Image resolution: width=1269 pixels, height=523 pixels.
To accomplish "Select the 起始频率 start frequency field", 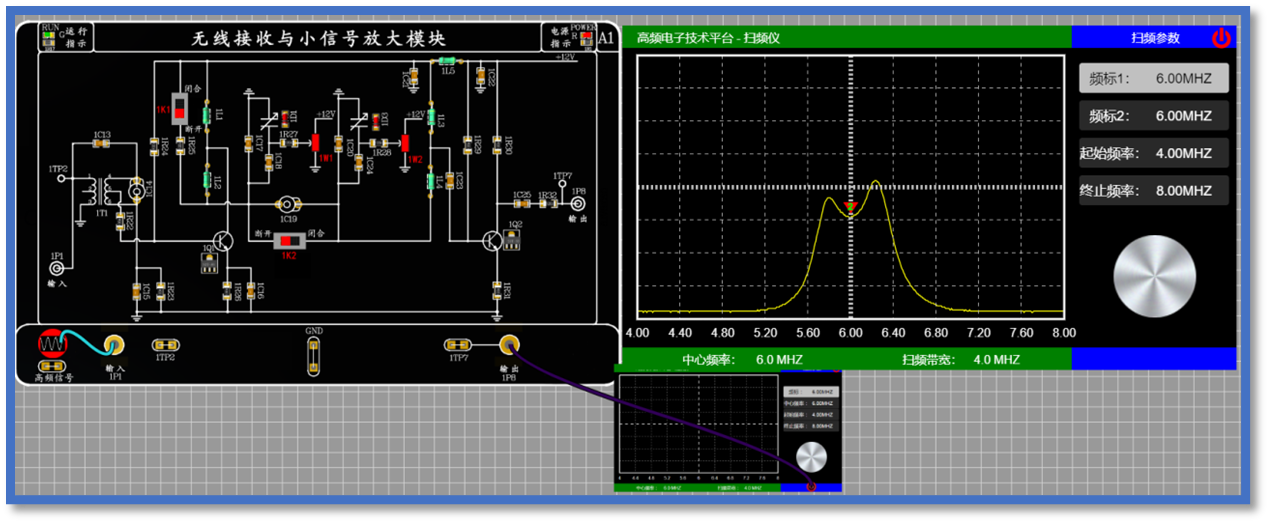I will pos(1153,153).
